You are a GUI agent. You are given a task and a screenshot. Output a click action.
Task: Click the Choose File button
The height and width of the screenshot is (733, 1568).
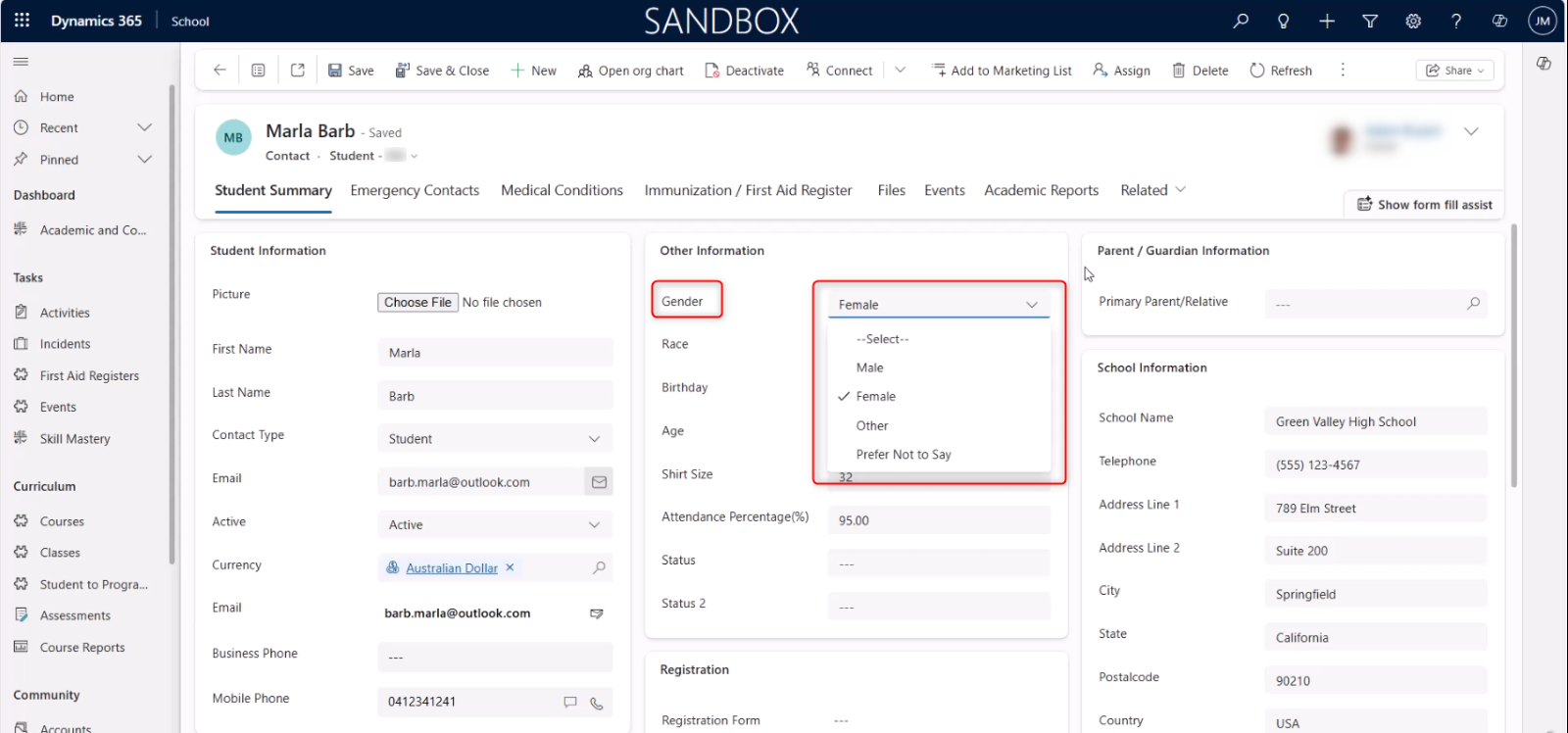click(x=417, y=303)
